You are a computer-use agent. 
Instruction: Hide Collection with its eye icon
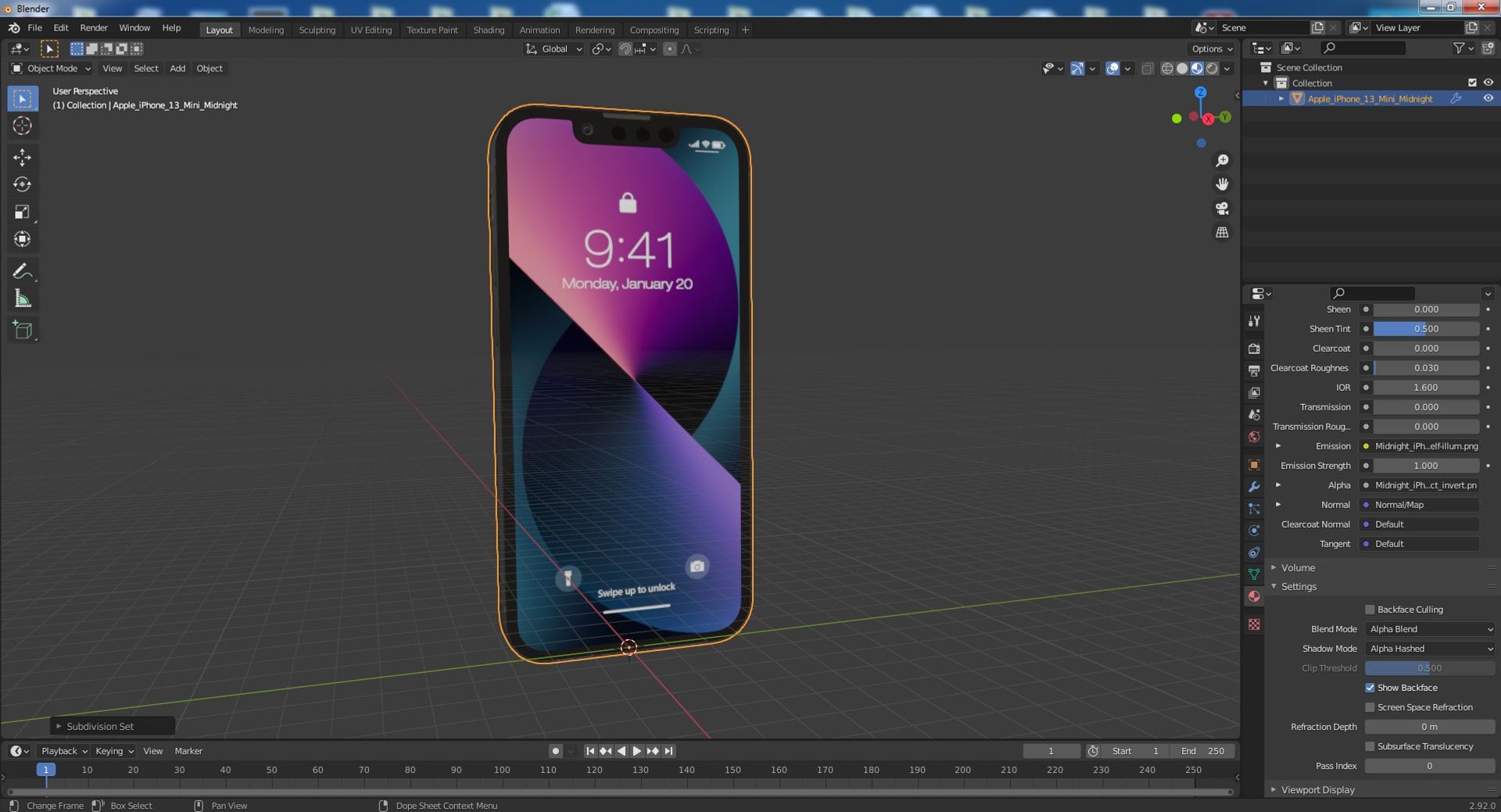[1488, 83]
